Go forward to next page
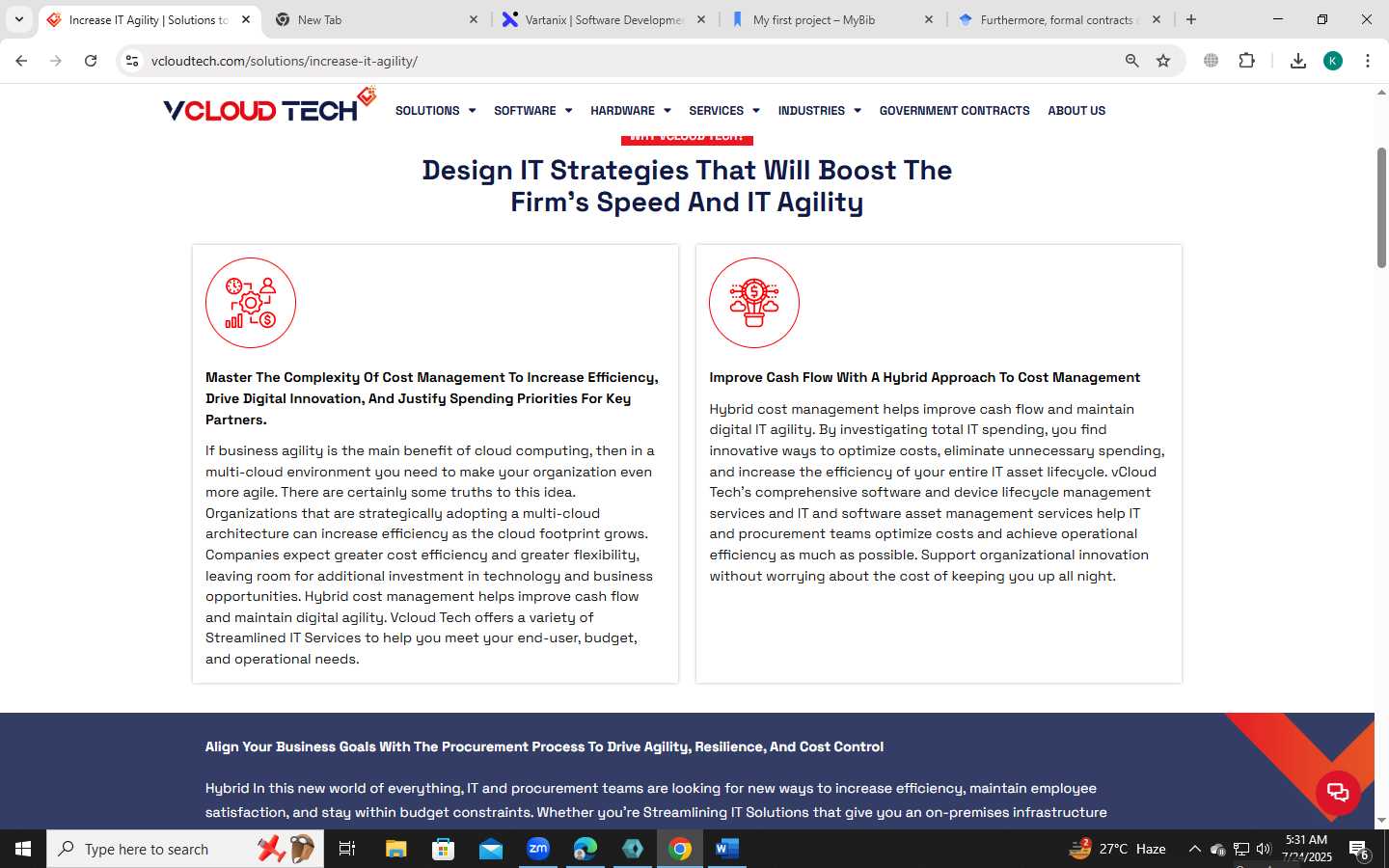This screenshot has height=868, width=1389. coord(56,61)
